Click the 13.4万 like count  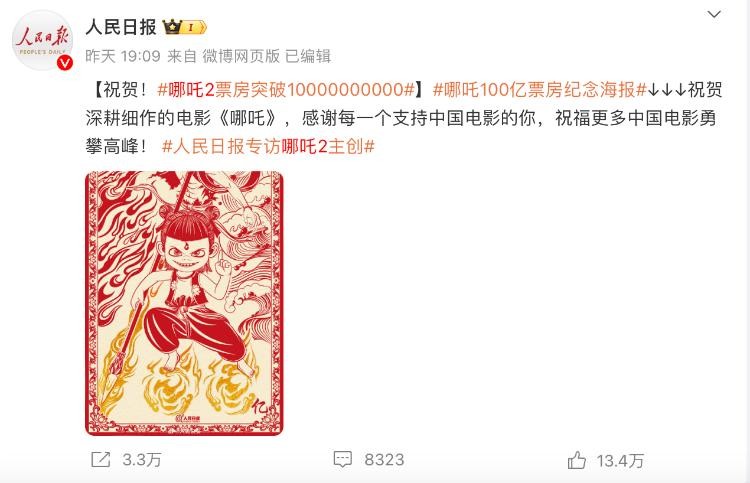[x=620, y=461]
